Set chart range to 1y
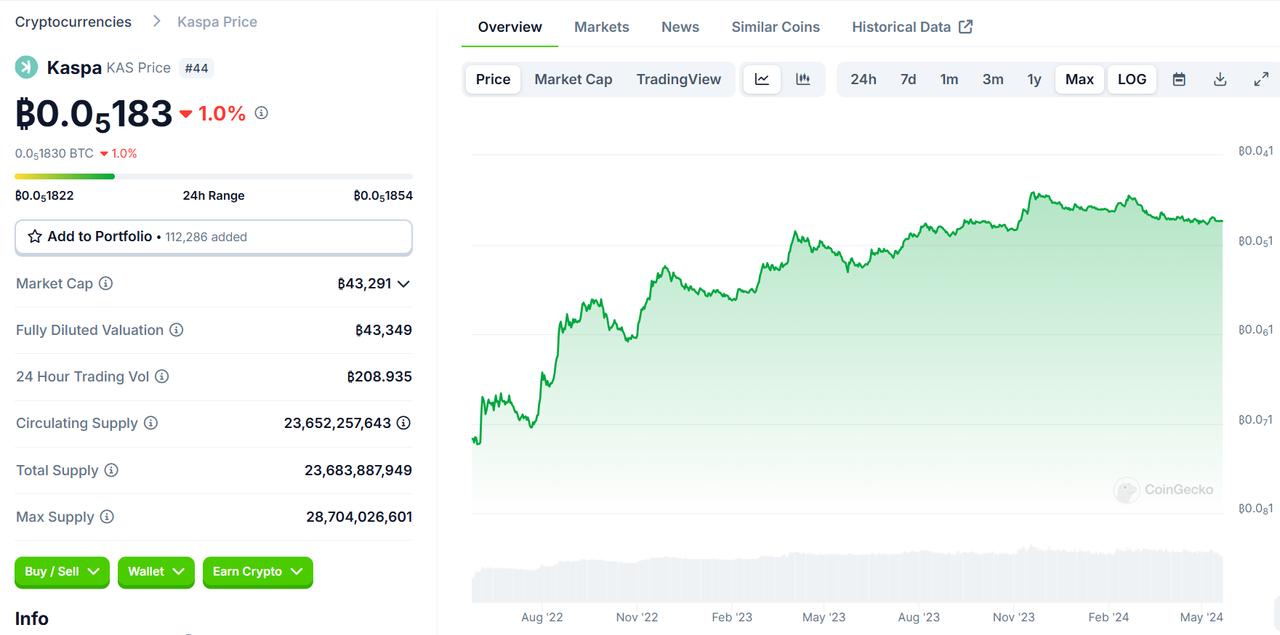 (1034, 79)
